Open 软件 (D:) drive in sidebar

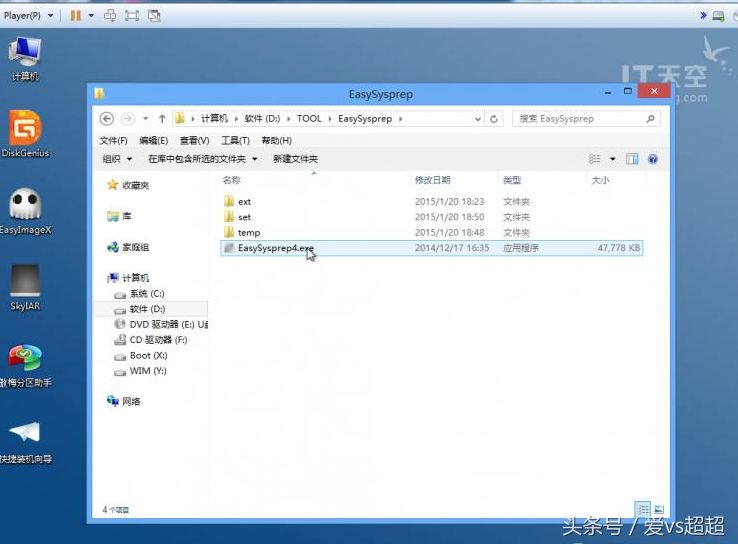point(140,309)
